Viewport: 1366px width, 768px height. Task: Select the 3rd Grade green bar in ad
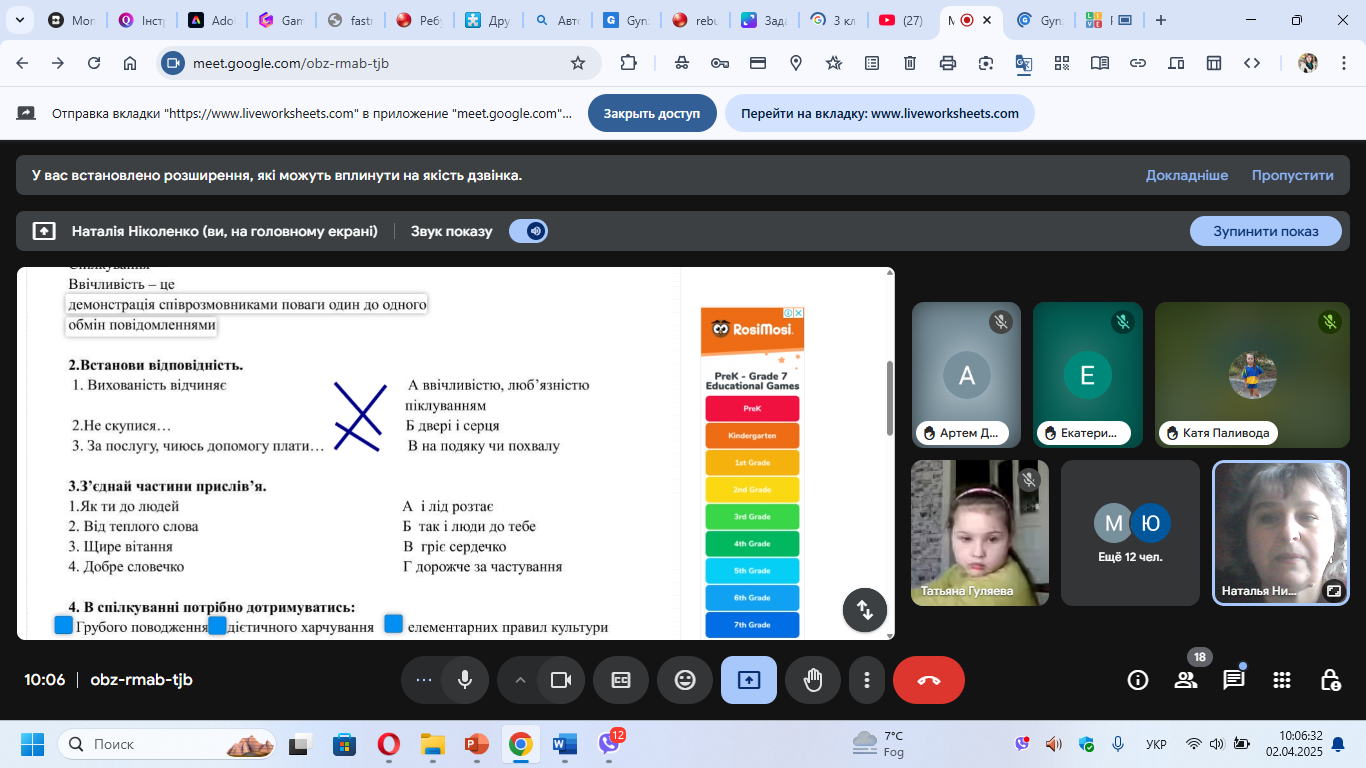click(752, 517)
